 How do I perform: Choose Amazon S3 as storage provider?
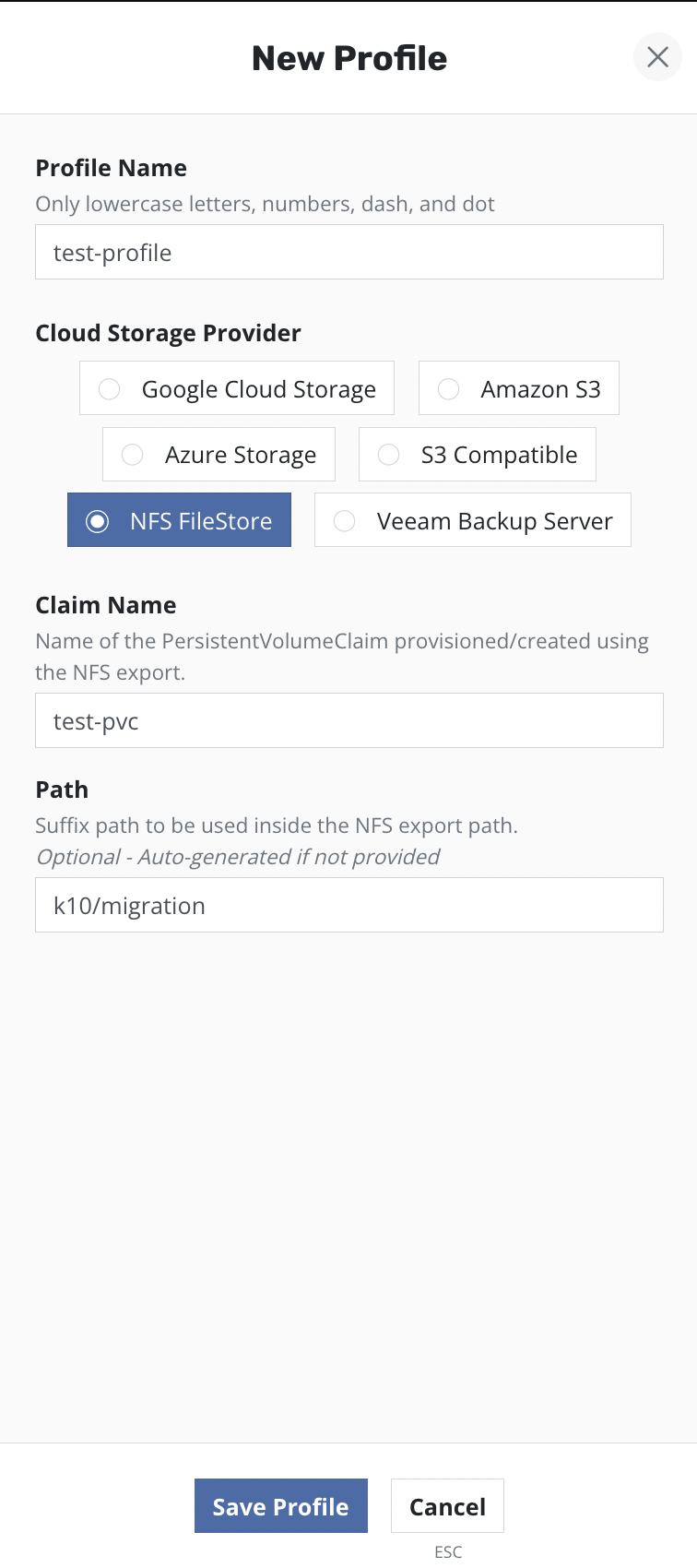518,388
